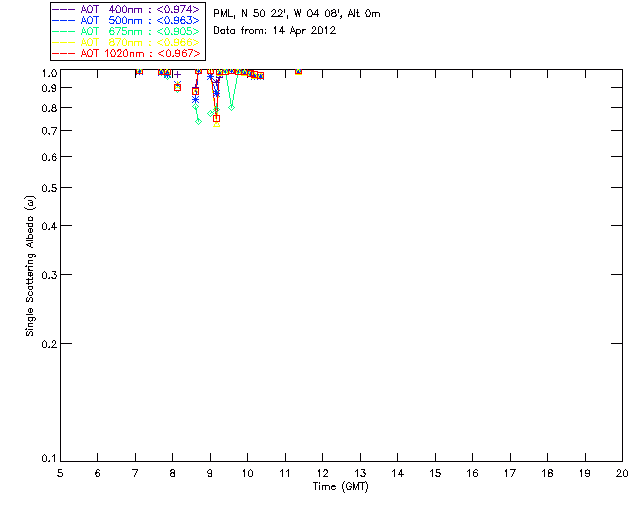The width and height of the screenshot is (640, 512).
Task: Click the red square marker near 0.75
Action: (x=217, y=118)
